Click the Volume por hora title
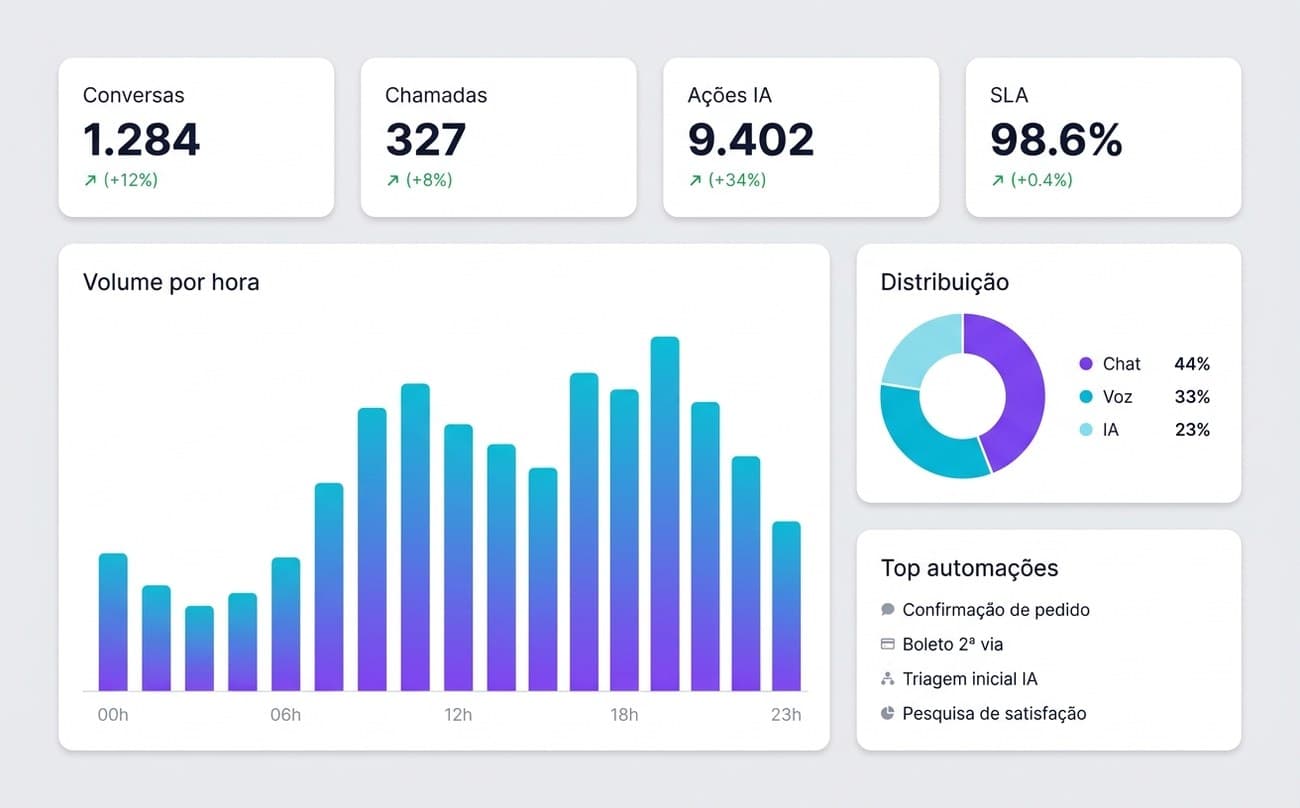Viewport: 1300px width, 808px height. click(171, 282)
